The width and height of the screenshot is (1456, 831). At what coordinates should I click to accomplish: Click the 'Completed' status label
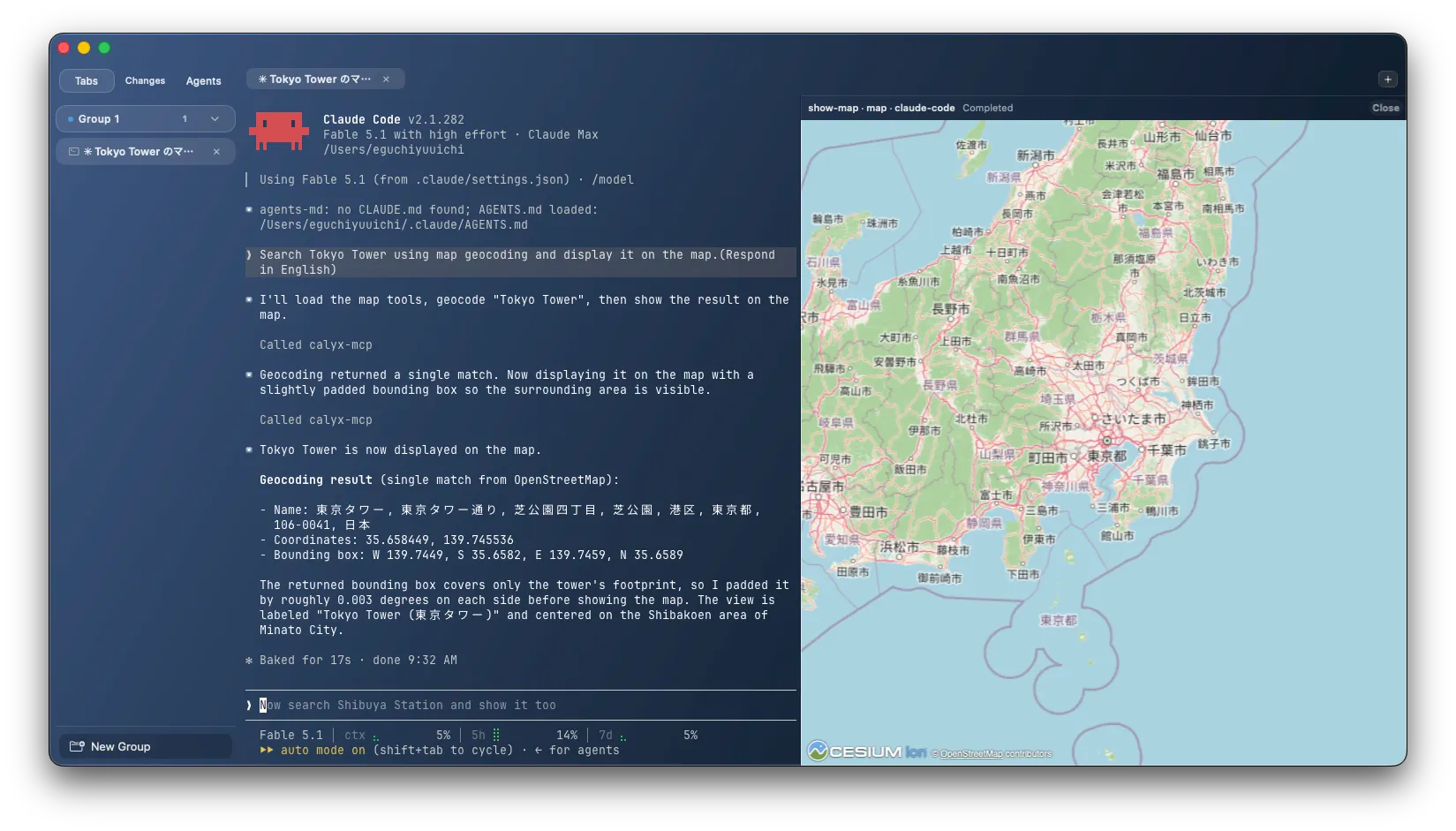point(988,108)
